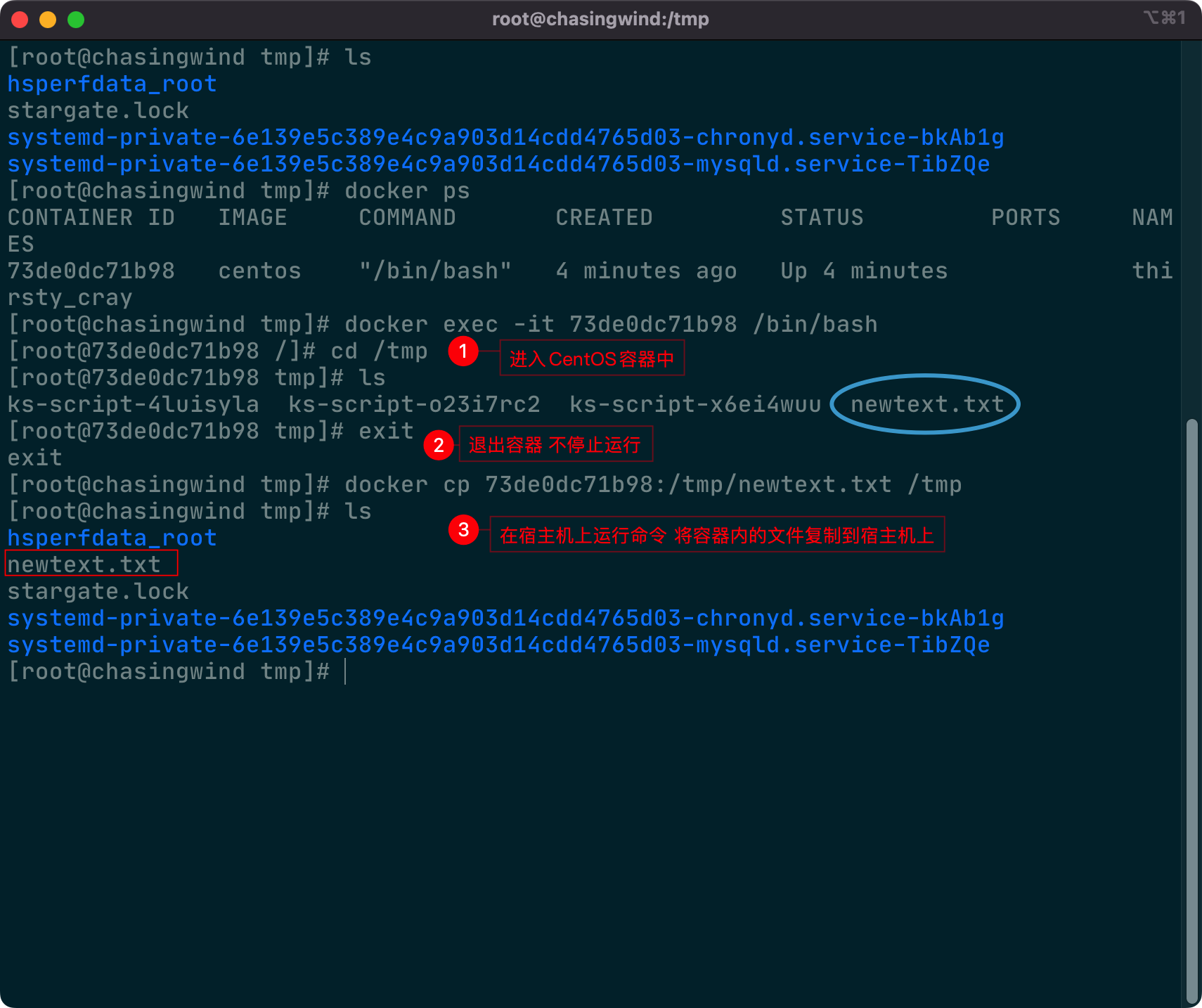The image size is (1202, 1008).
Task: Click the wrapped container name 'rsty_cray'
Action: pos(70,297)
